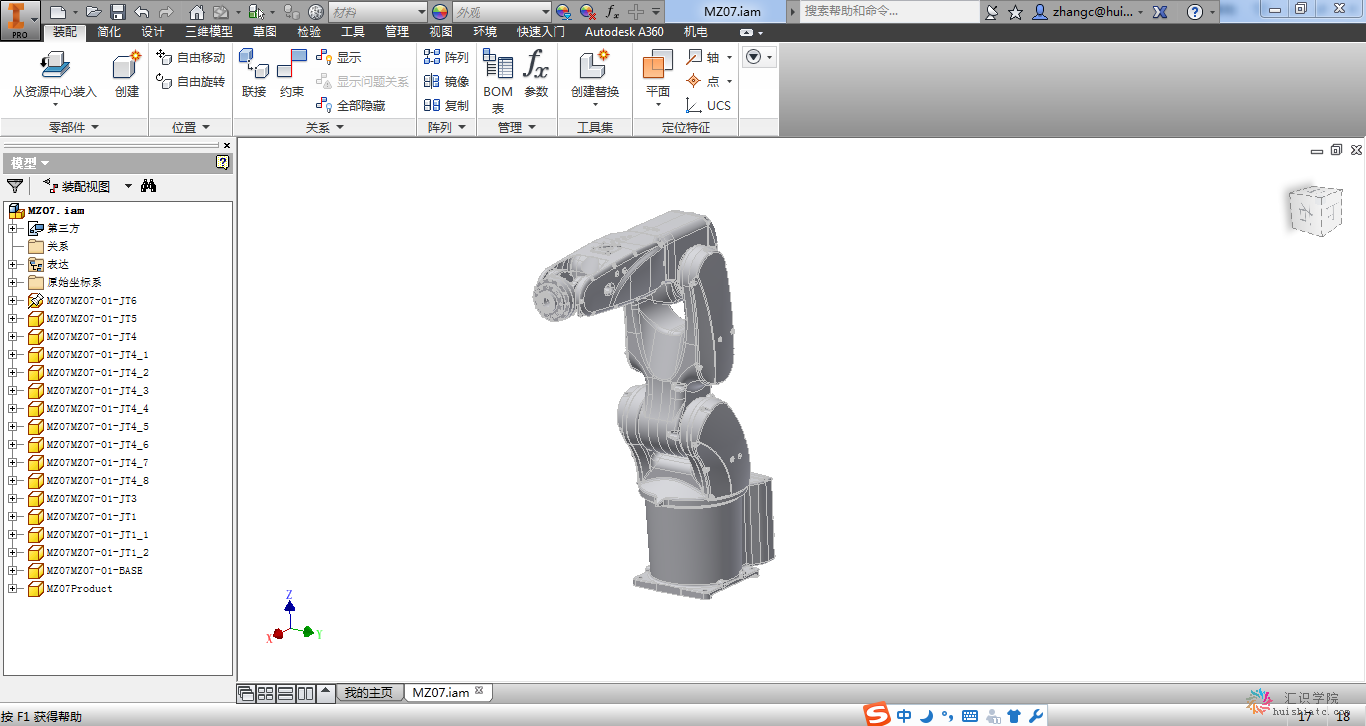
Task: Click the fx parameters icon in quick toolbar
Action: click(613, 12)
